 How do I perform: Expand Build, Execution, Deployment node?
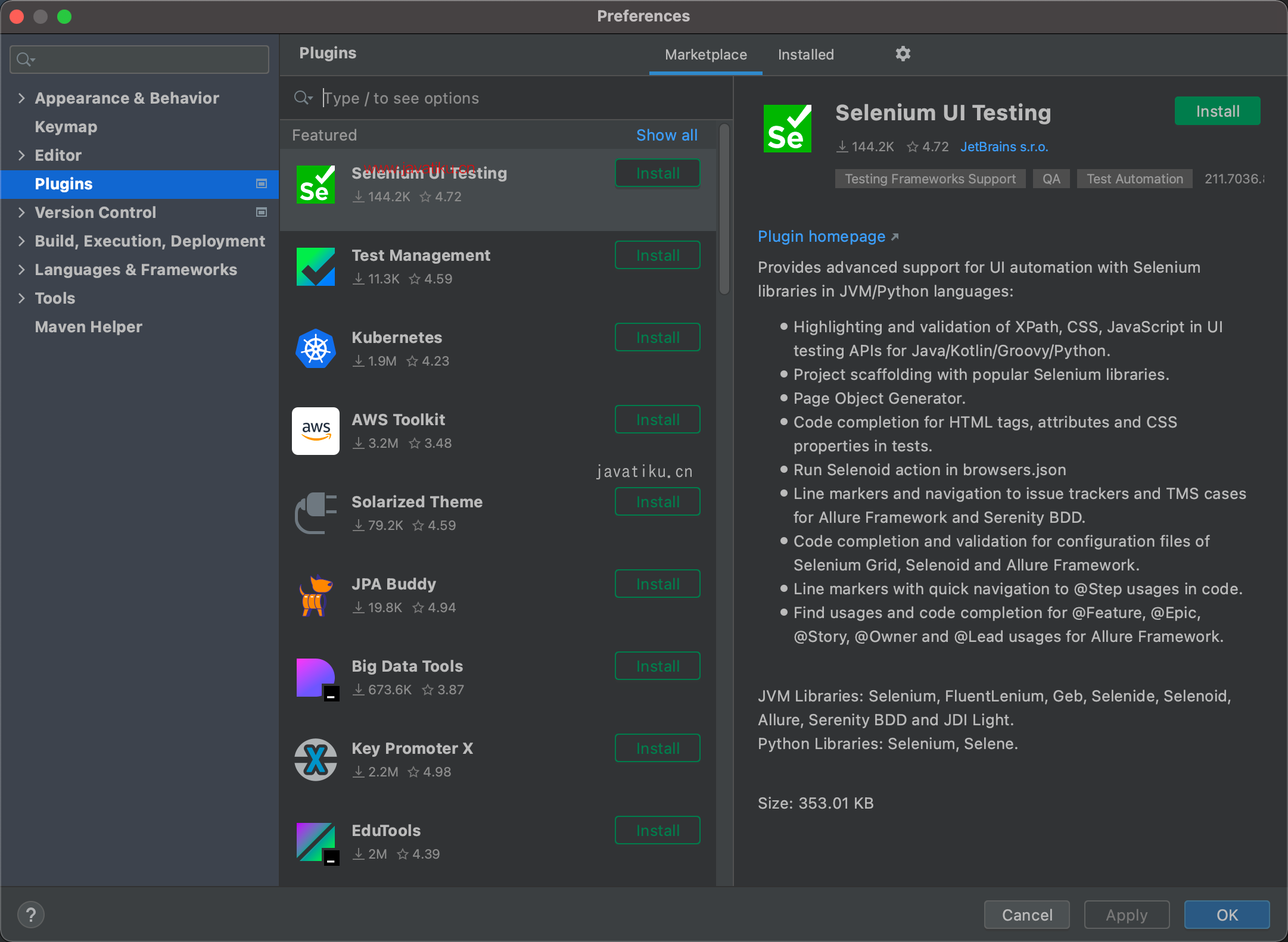point(21,241)
